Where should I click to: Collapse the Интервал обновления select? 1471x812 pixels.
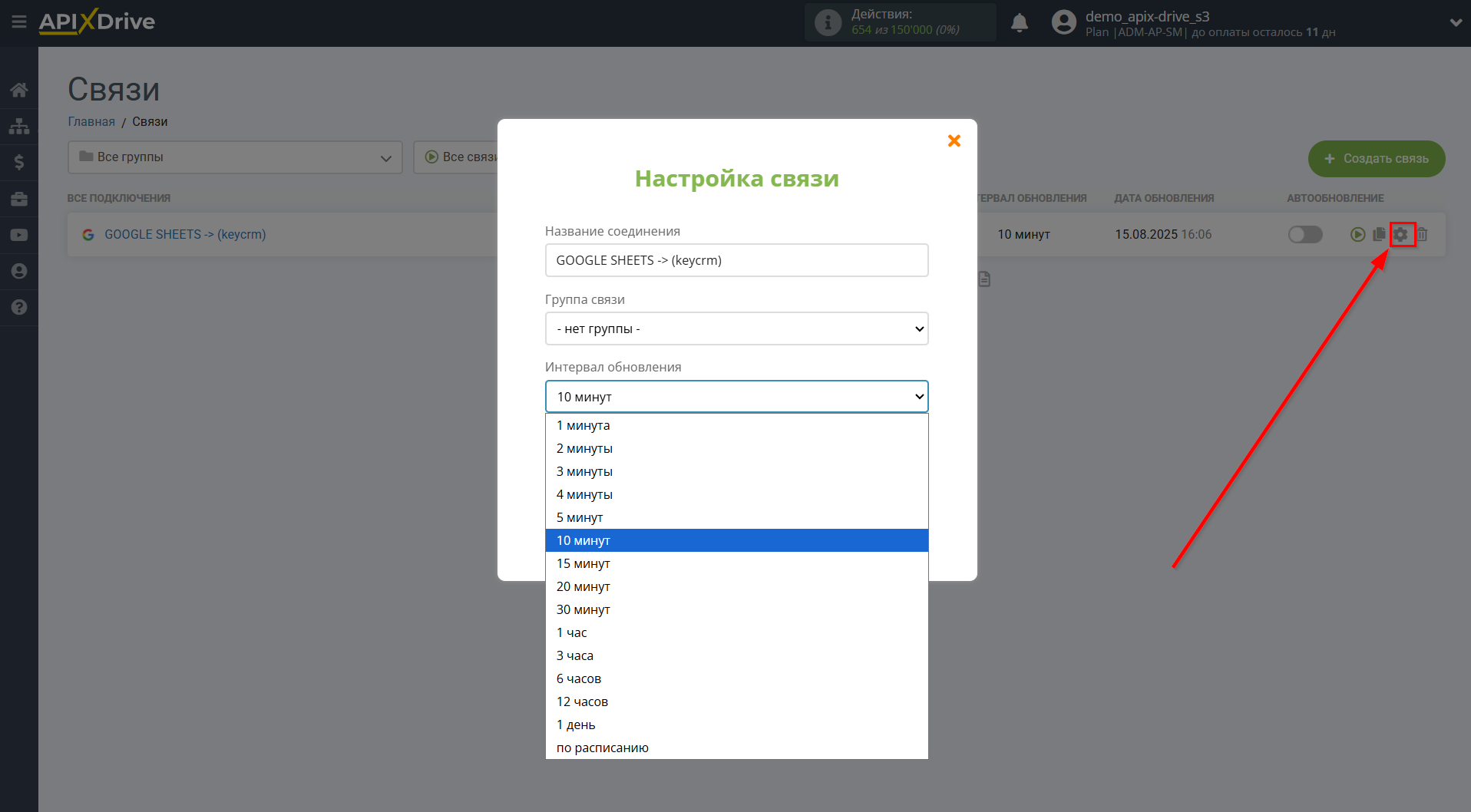pos(736,397)
